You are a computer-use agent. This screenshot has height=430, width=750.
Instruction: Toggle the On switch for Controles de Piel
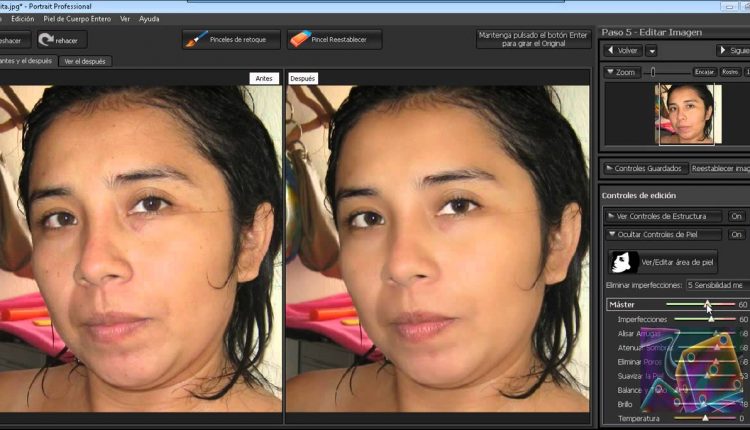736,234
